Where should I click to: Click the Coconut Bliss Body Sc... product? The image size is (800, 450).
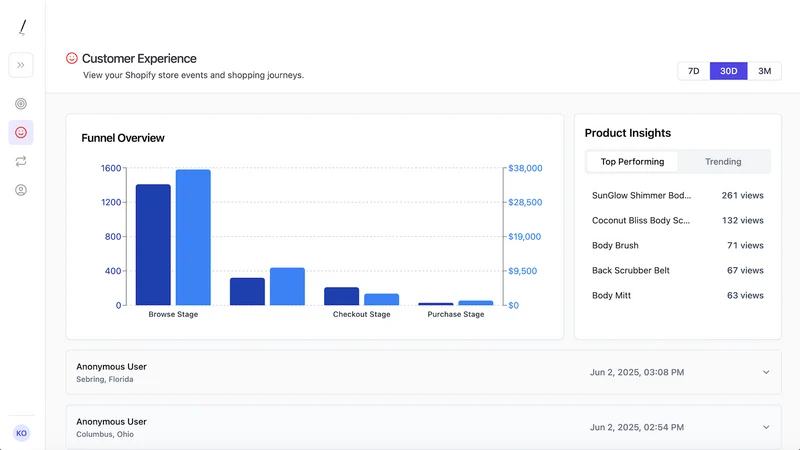click(x=641, y=220)
